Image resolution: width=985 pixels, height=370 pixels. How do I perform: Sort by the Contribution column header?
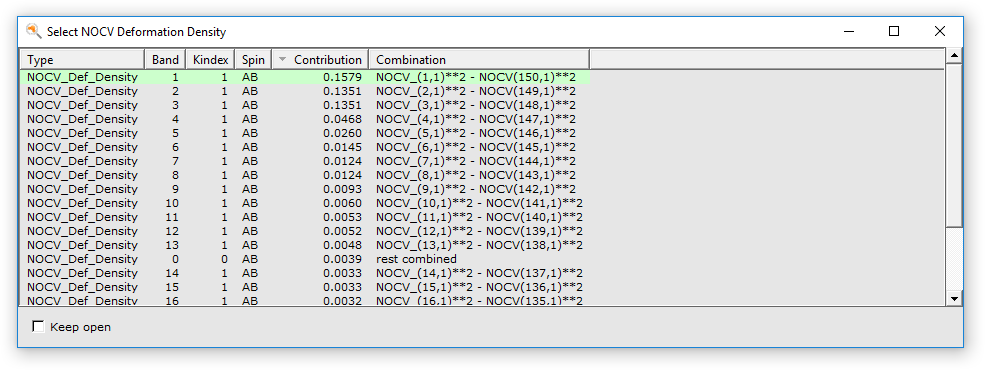coord(320,60)
